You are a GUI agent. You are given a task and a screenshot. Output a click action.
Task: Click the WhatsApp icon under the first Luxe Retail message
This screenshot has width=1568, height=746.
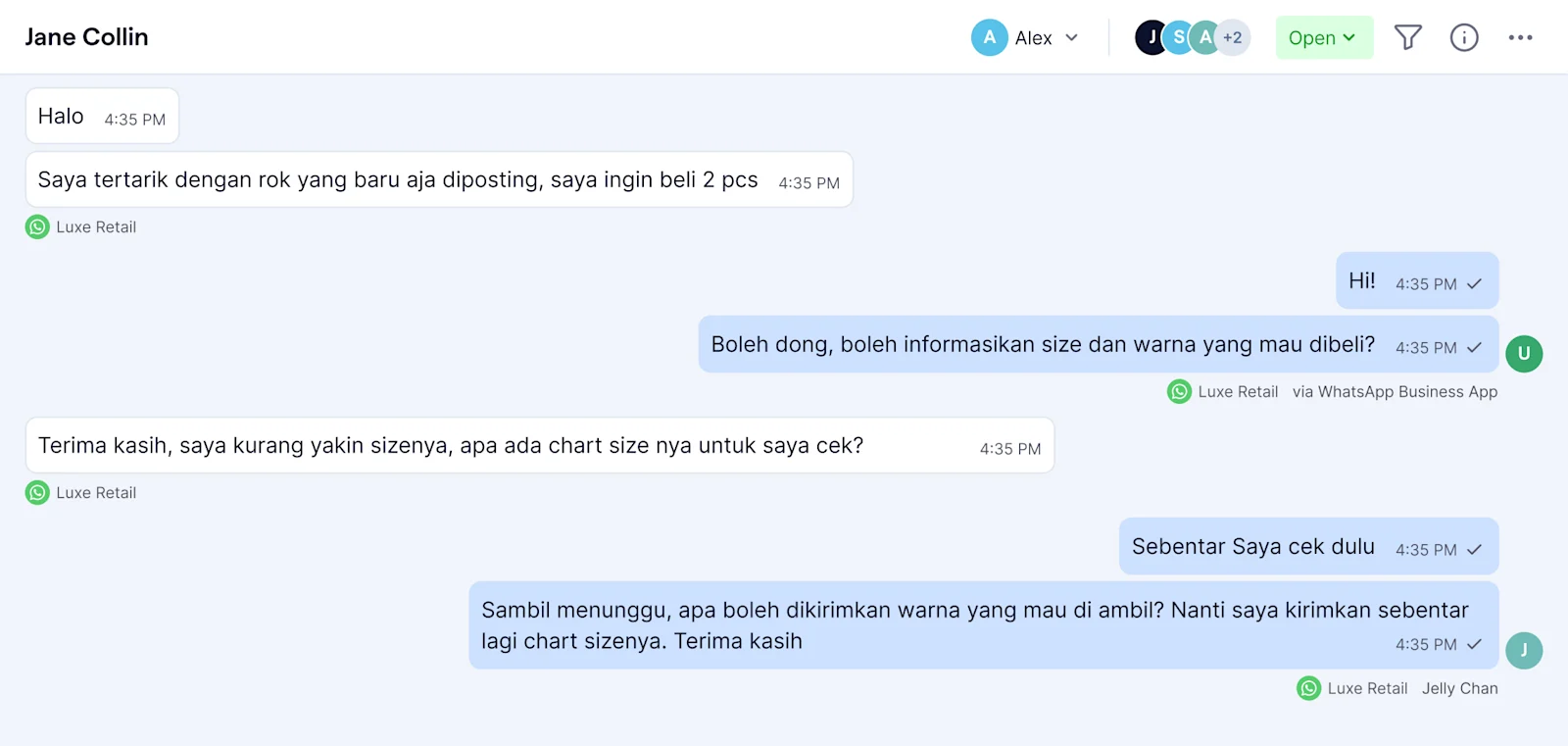(36, 226)
